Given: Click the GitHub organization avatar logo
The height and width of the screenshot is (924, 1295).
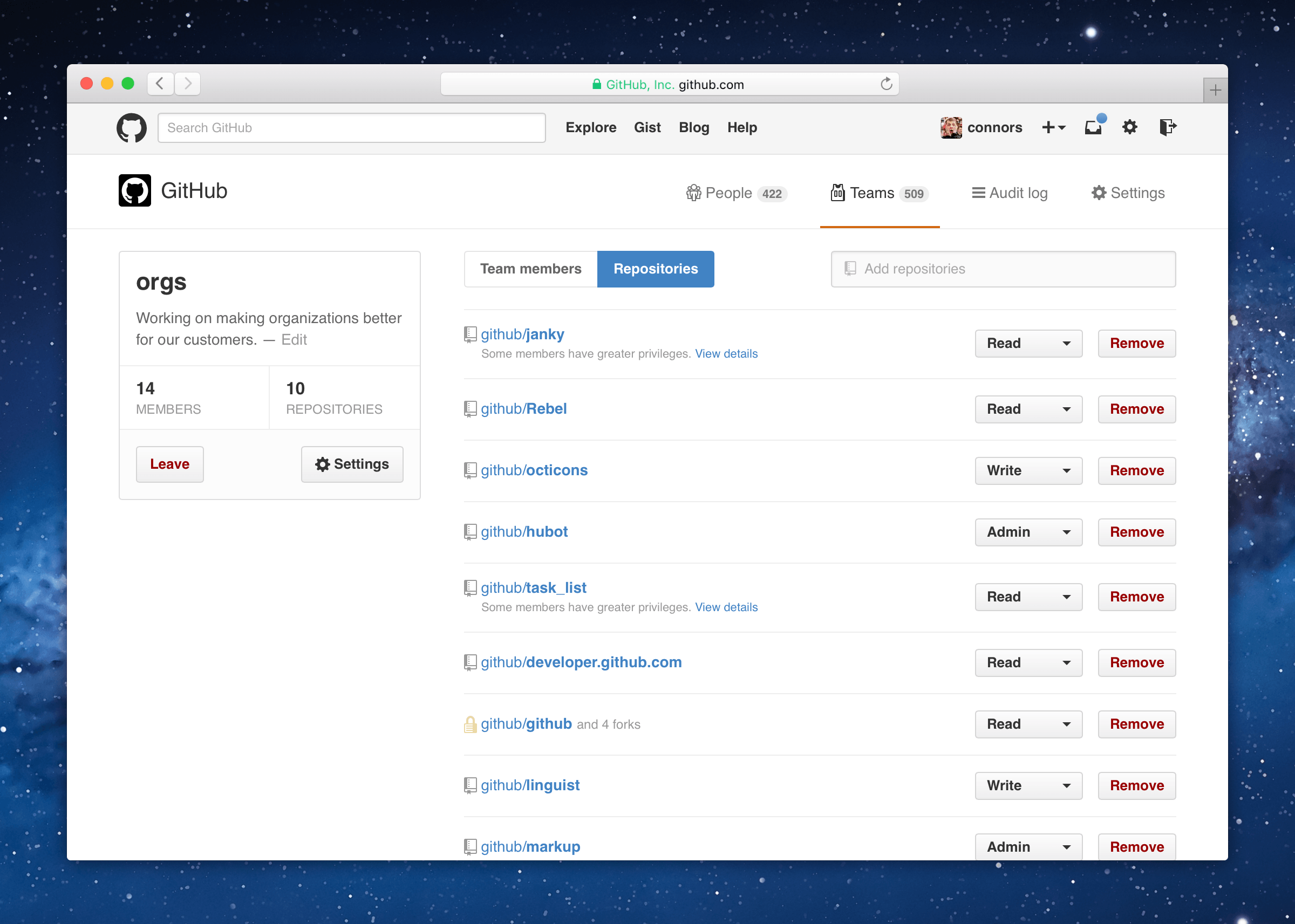Looking at the screenshot, I should click(x=134, y=190).
